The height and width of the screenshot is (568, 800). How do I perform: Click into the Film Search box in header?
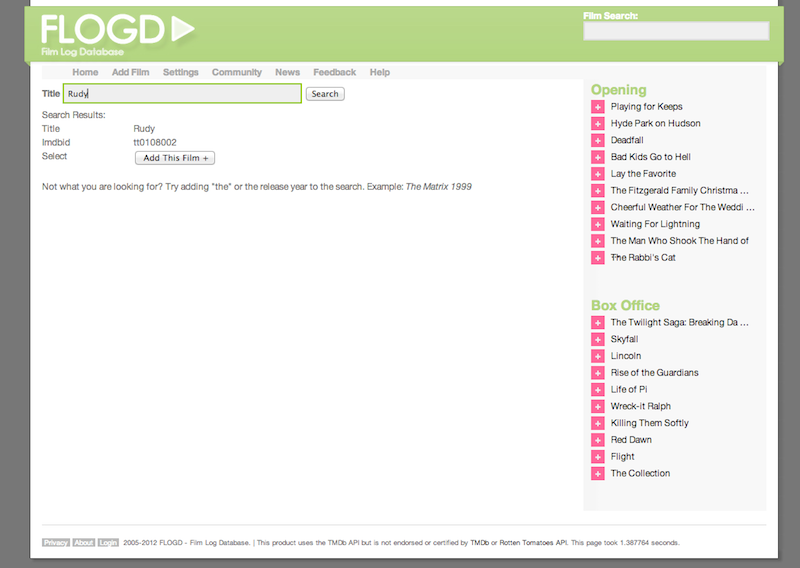tap(676, 31)
